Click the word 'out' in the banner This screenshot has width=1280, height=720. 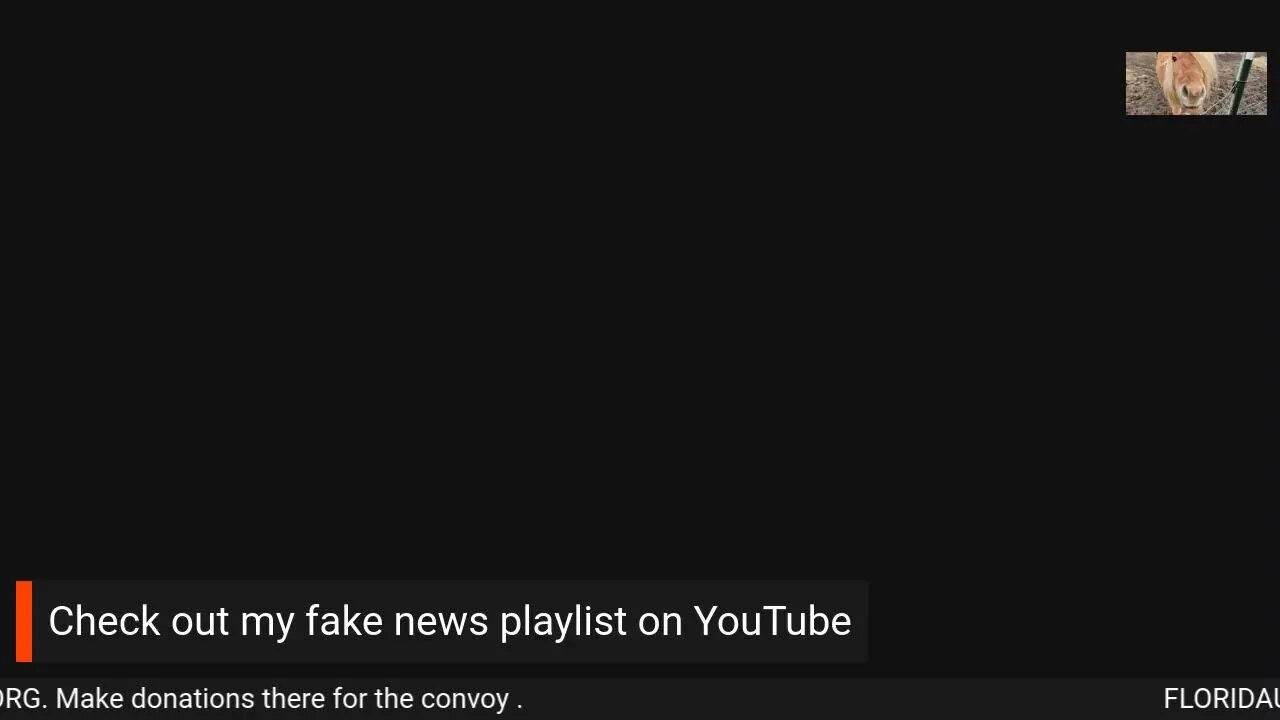click(200, 621)
